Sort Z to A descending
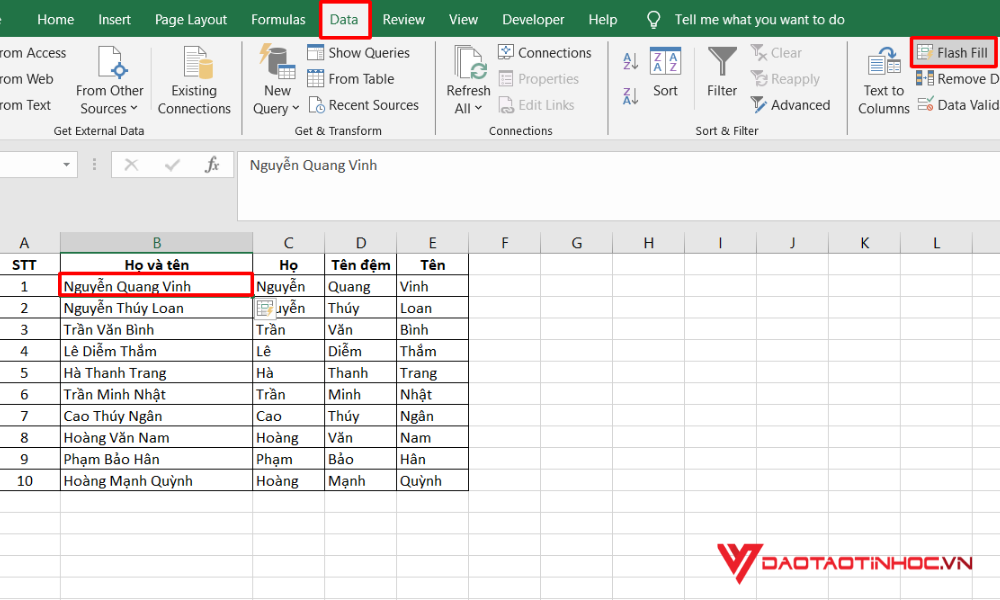Screen dimensions: 1000x600 click(x=630, y=96)
